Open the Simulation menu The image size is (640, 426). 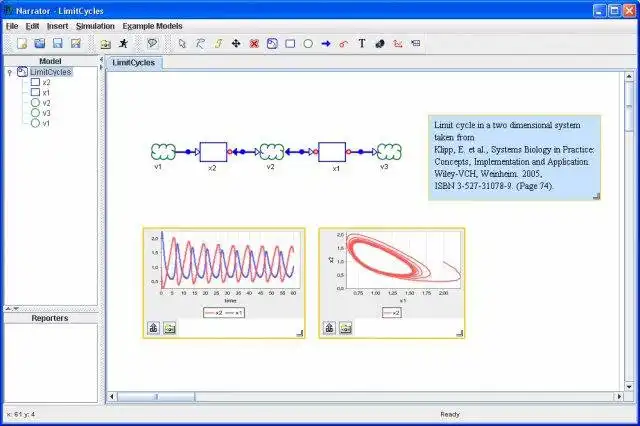pyautogui.click(x=95, y=26)
